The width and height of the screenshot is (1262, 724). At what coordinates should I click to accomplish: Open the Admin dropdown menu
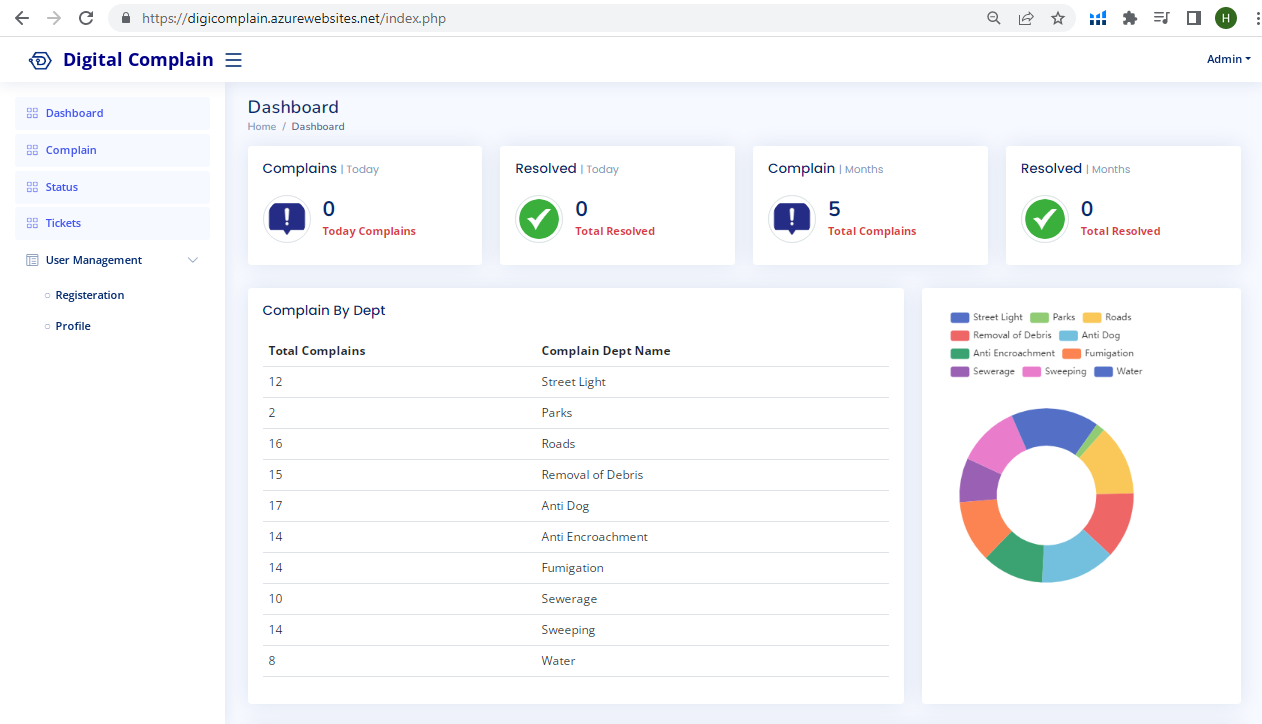point(1228,59)
